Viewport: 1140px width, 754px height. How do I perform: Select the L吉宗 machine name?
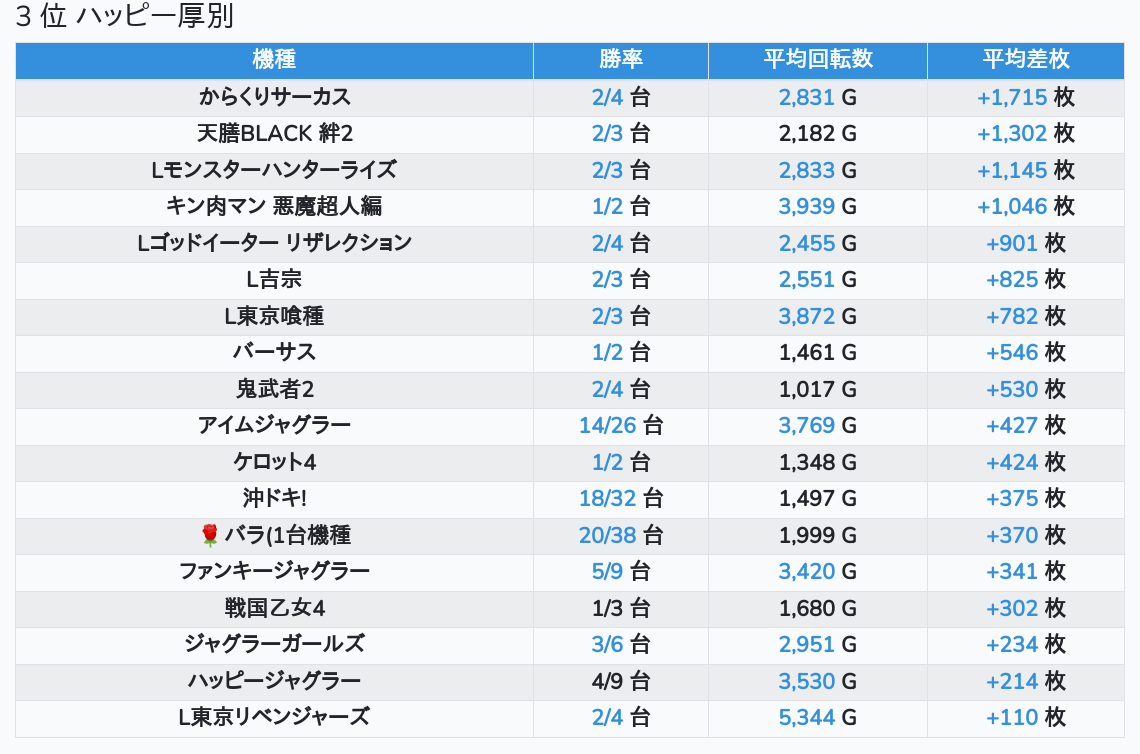click(274, 279)
